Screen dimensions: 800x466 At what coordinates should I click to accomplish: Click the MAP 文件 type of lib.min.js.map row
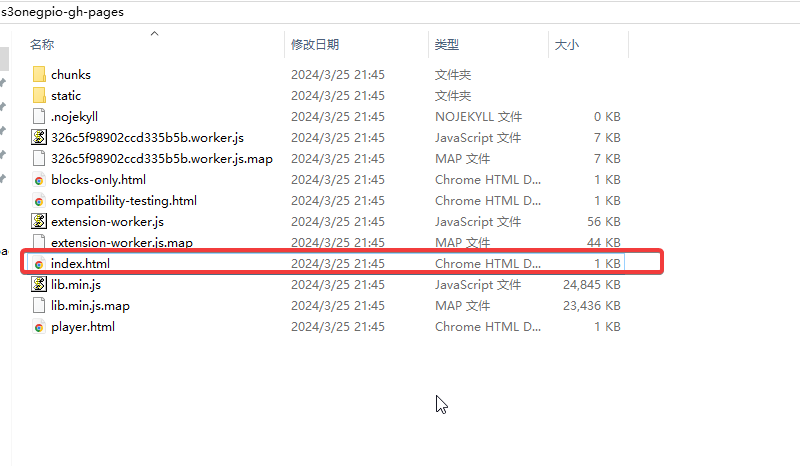(x=462, y=305)
